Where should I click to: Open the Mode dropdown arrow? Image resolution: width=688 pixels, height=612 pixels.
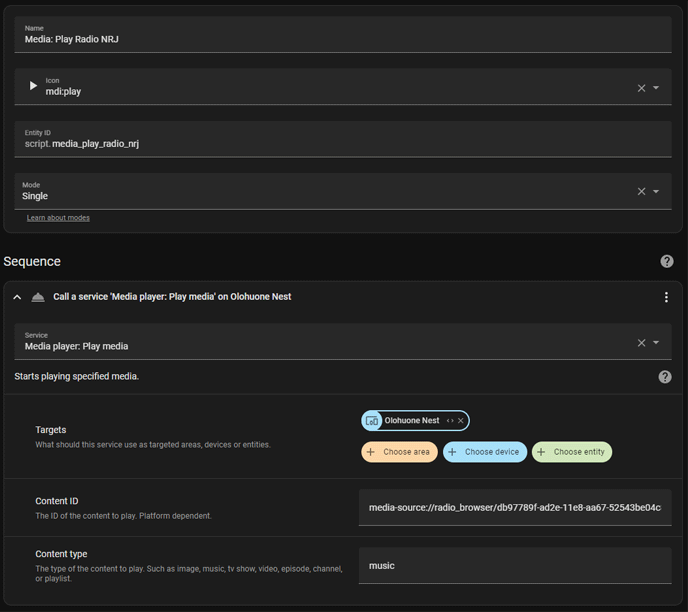click(x=656, y=191)
